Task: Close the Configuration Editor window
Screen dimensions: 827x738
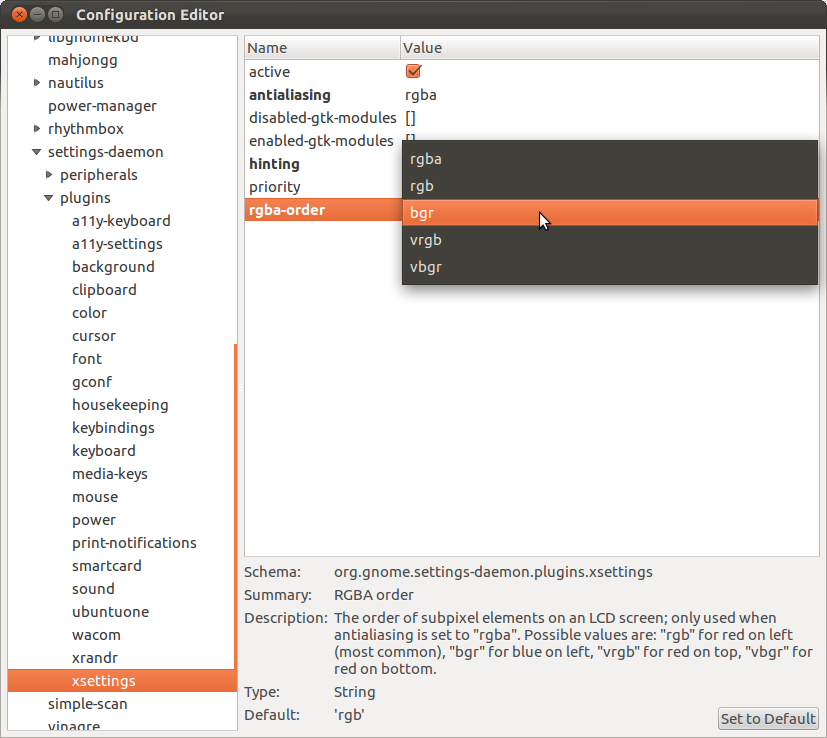Action: (17, 15)
